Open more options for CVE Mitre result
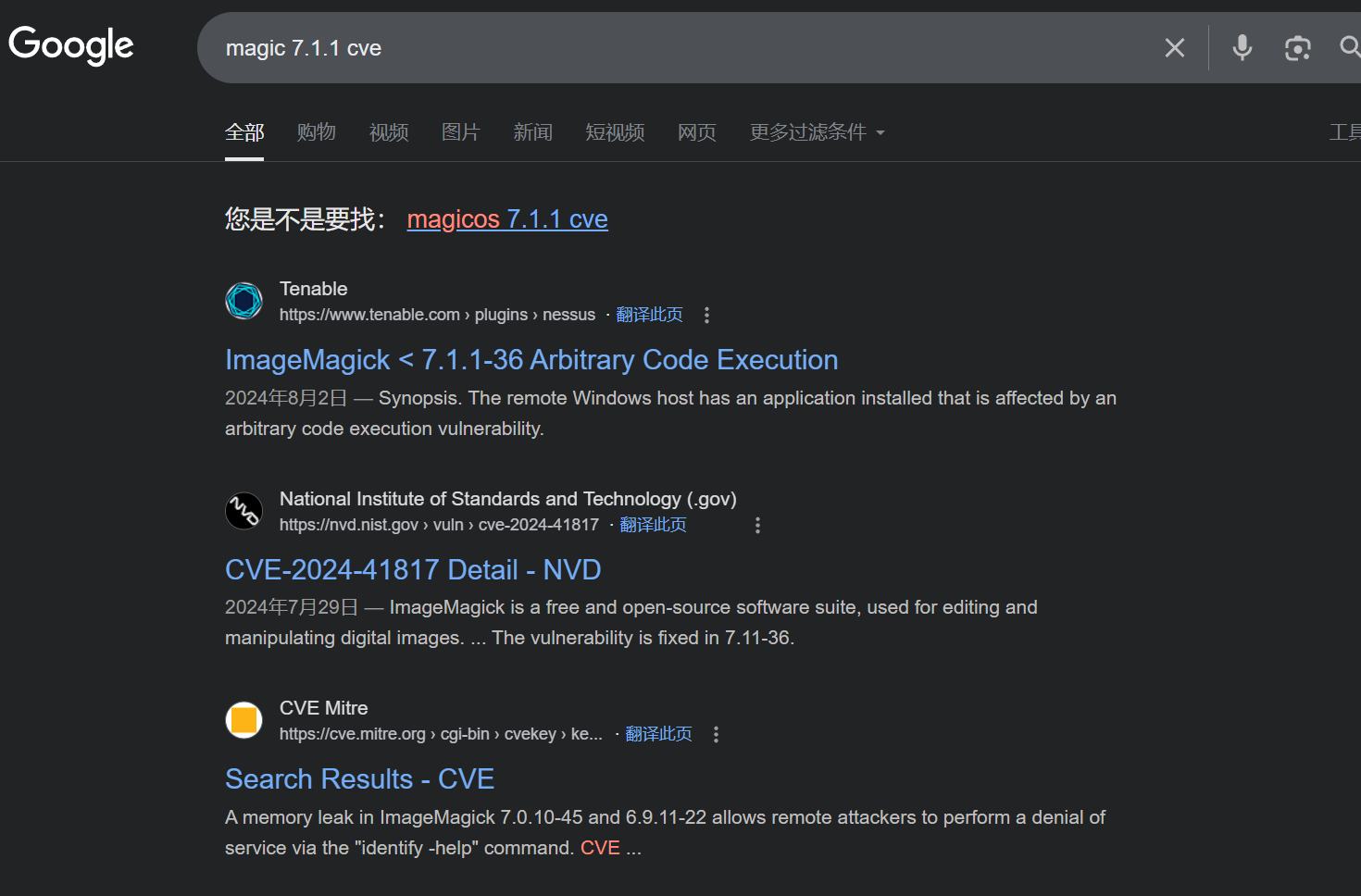1361x896 pixels. 716,735
